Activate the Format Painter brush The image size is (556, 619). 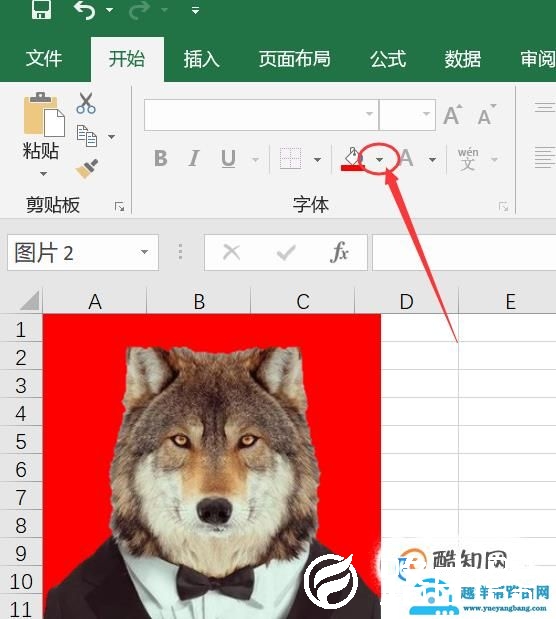(x=87, y=169)
